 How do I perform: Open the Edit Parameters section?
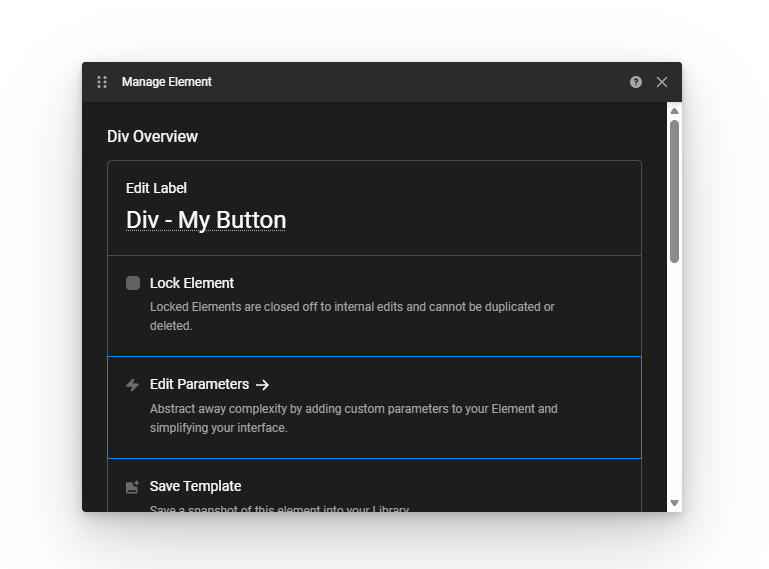tap(199, 384)
